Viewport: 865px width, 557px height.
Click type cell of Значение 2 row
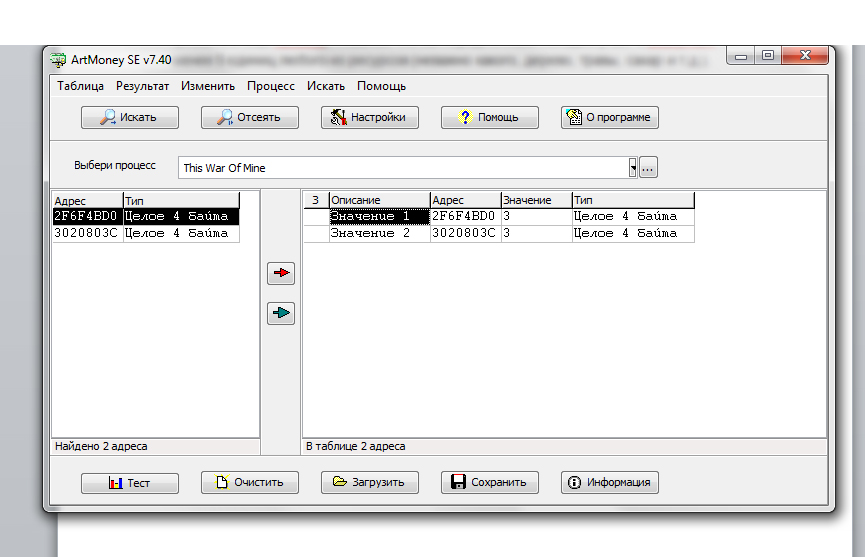pyautogui.click(x=633, y=233)
